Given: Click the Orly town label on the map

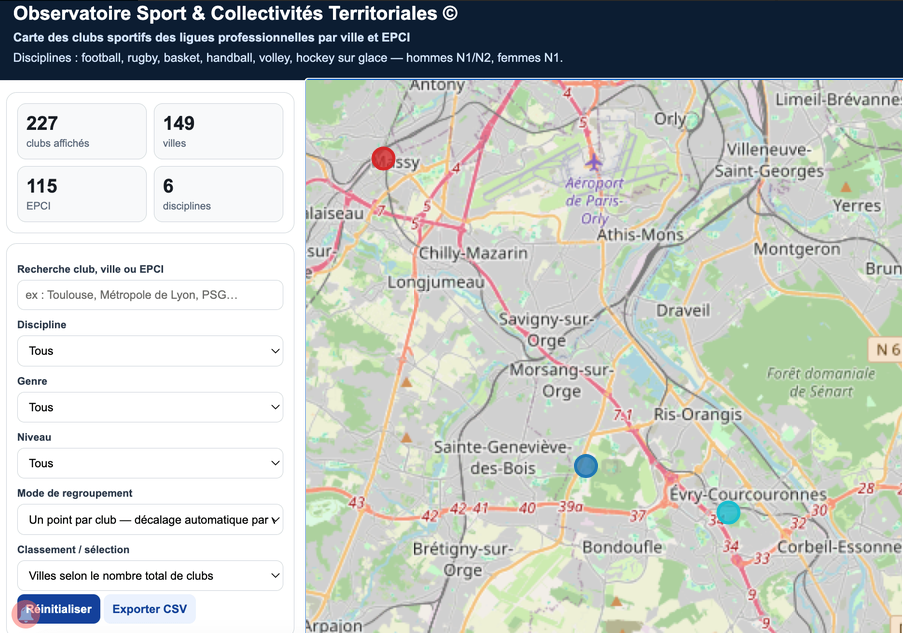Looking at the screenshot, I should tap(670, 119).
